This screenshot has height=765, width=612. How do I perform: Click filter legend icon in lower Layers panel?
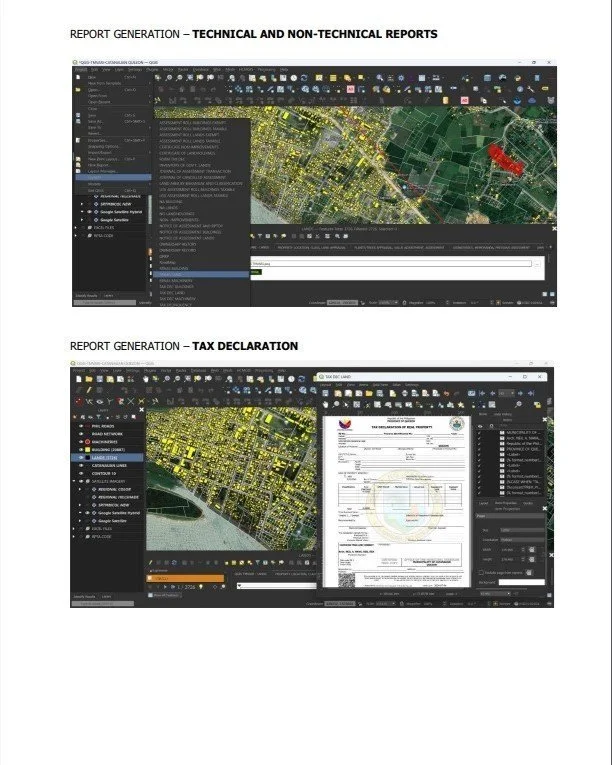(98, 417)
